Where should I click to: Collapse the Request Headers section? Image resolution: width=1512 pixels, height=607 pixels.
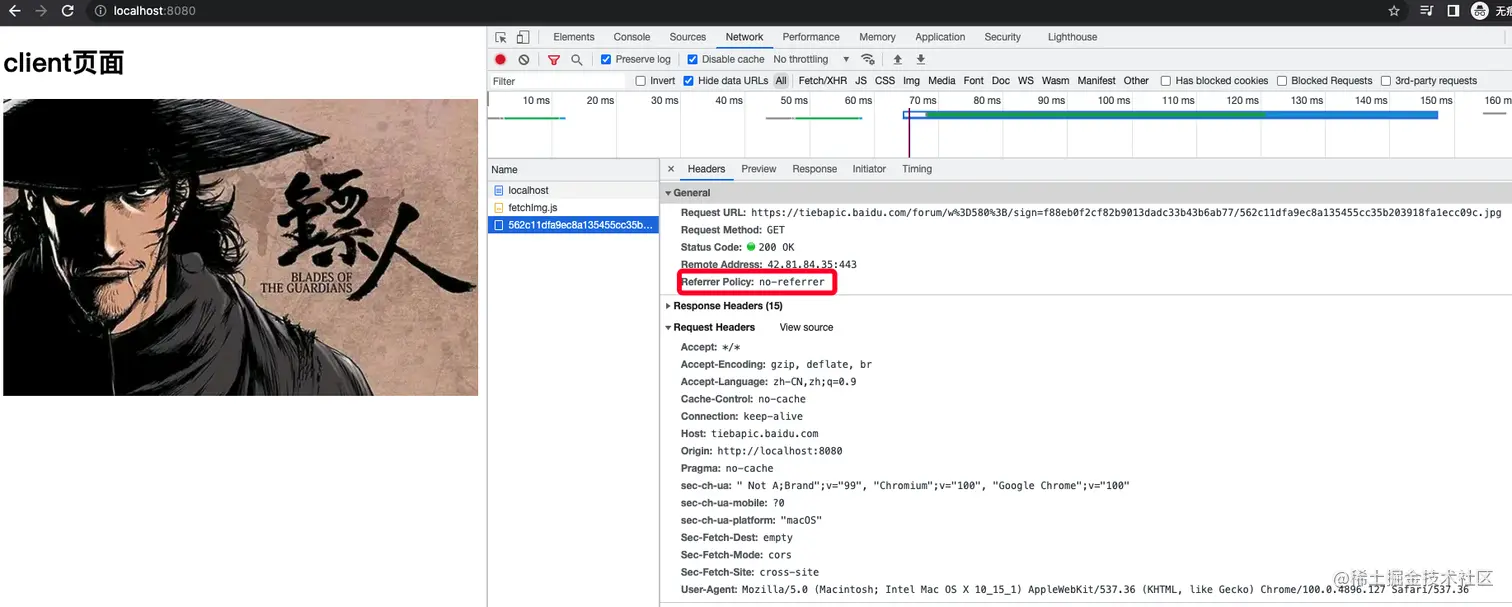click(x=710, y=327)
